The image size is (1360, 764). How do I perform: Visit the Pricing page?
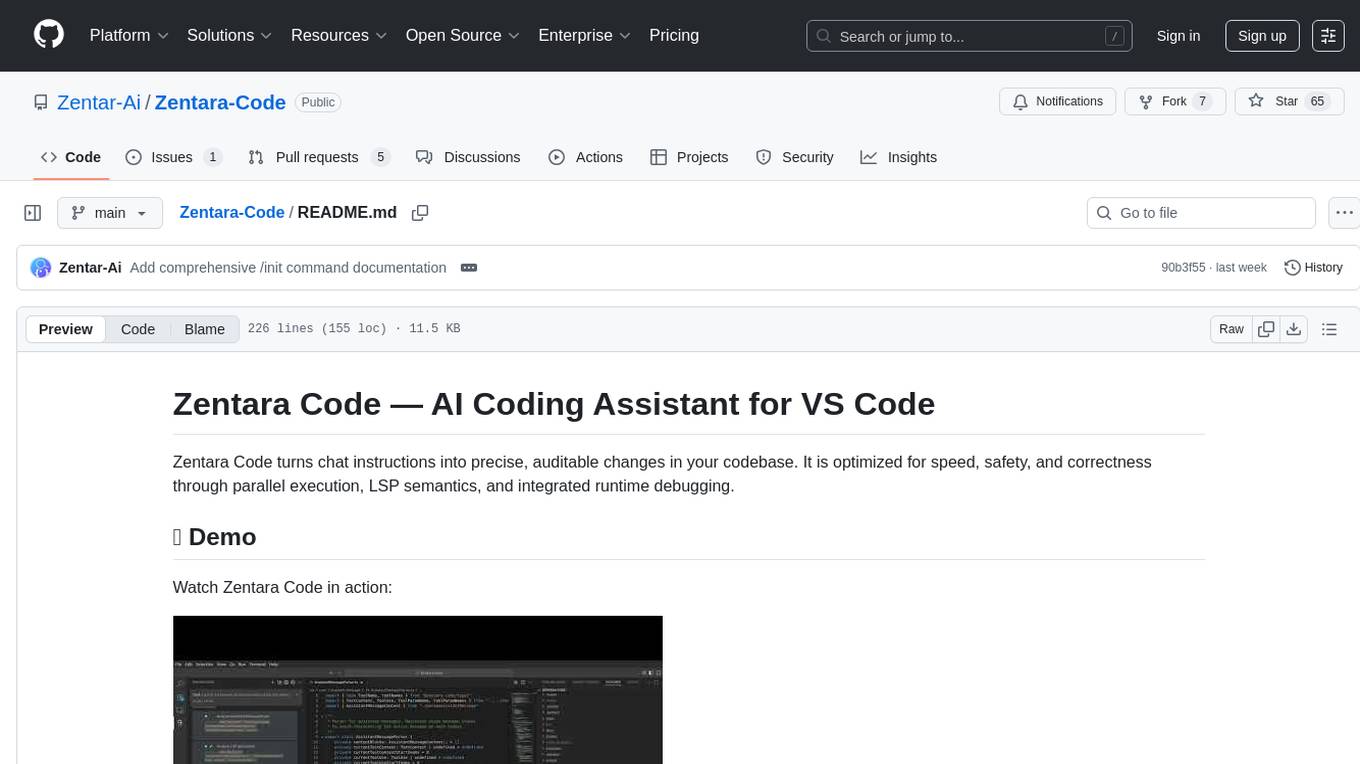[x=674, y=35]
